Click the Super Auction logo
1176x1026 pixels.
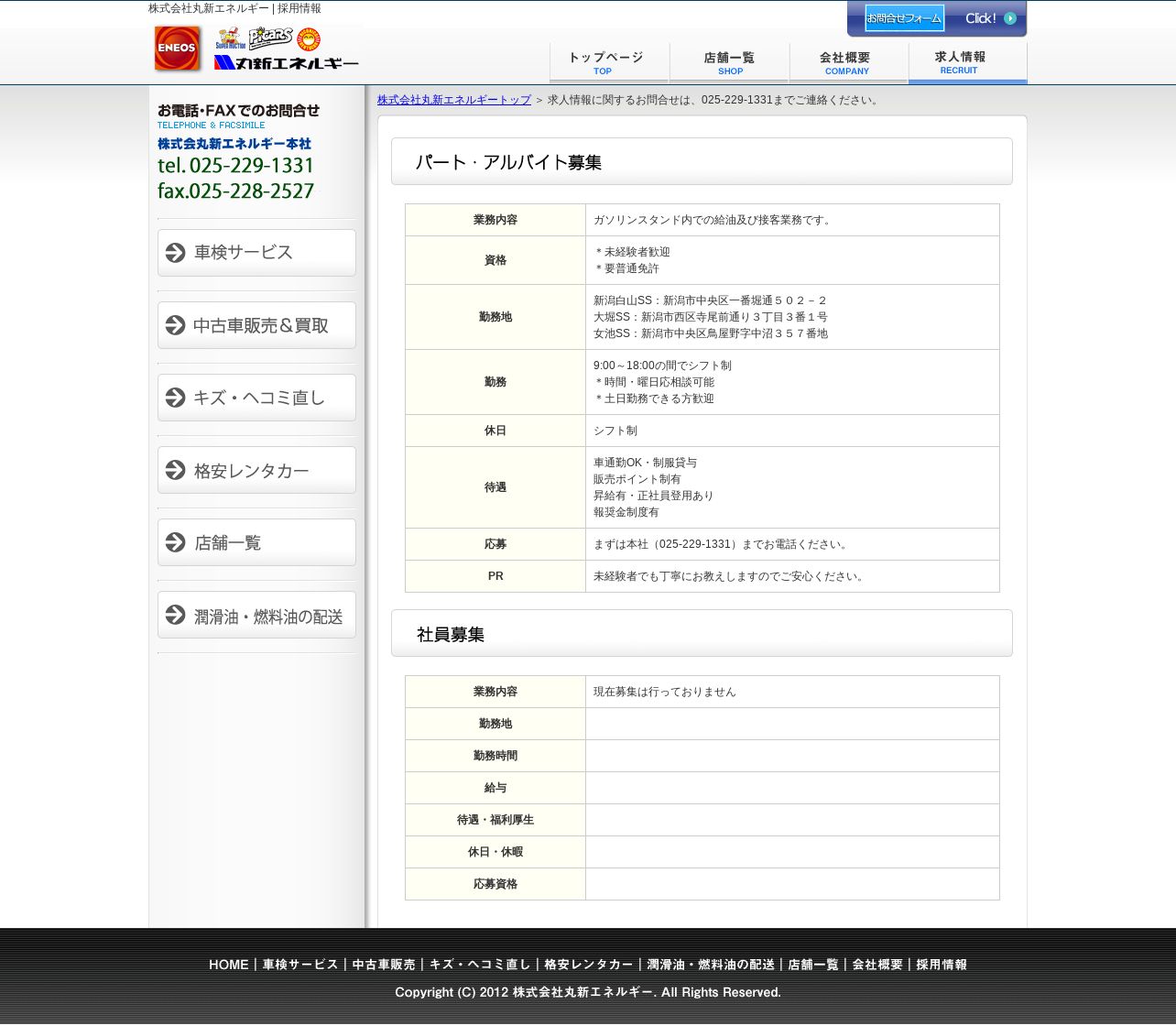tap(231, 38)
